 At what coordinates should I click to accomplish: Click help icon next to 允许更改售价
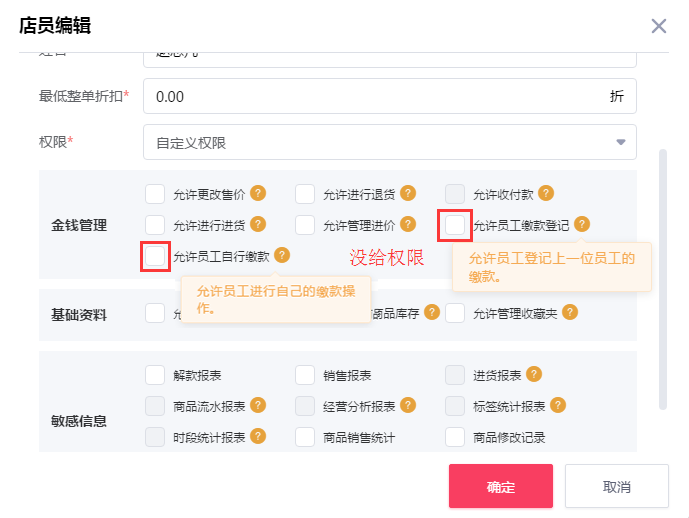[x=257, y=193]
